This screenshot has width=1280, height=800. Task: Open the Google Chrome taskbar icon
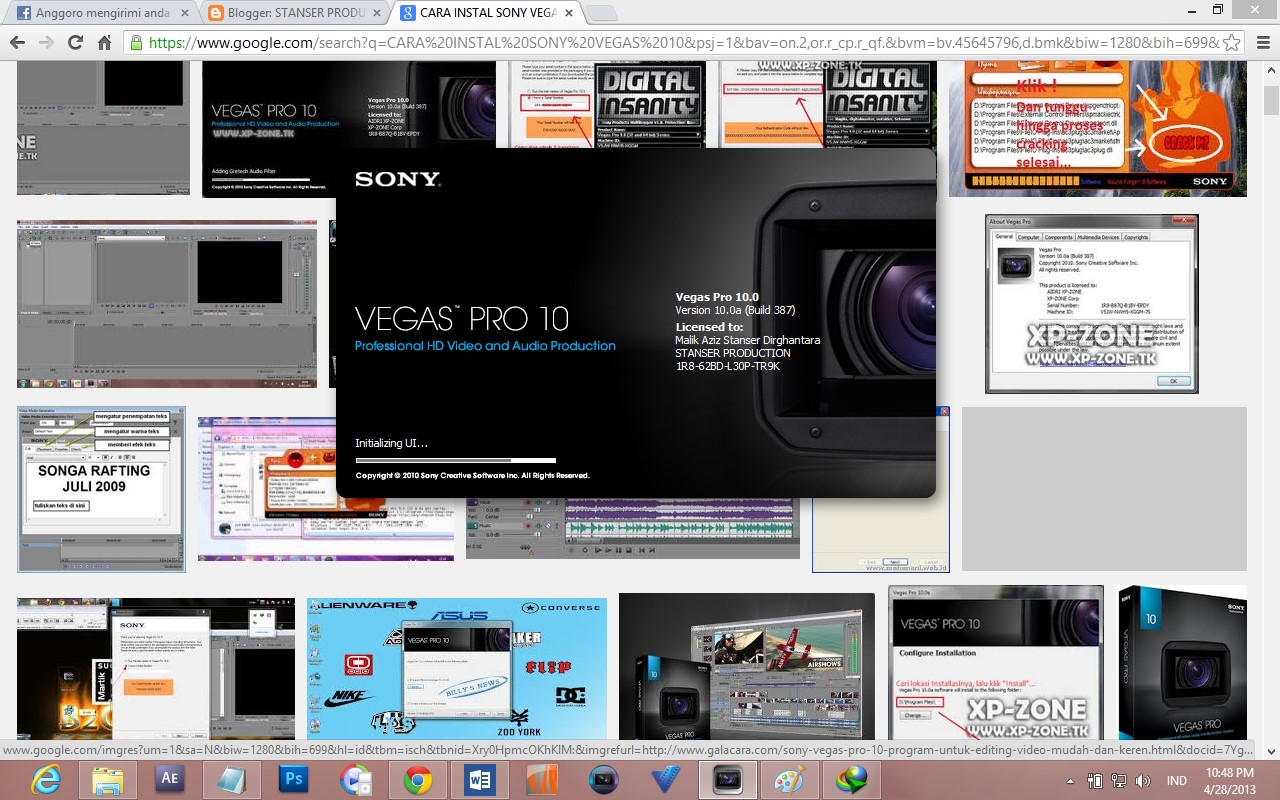[418, 780]
